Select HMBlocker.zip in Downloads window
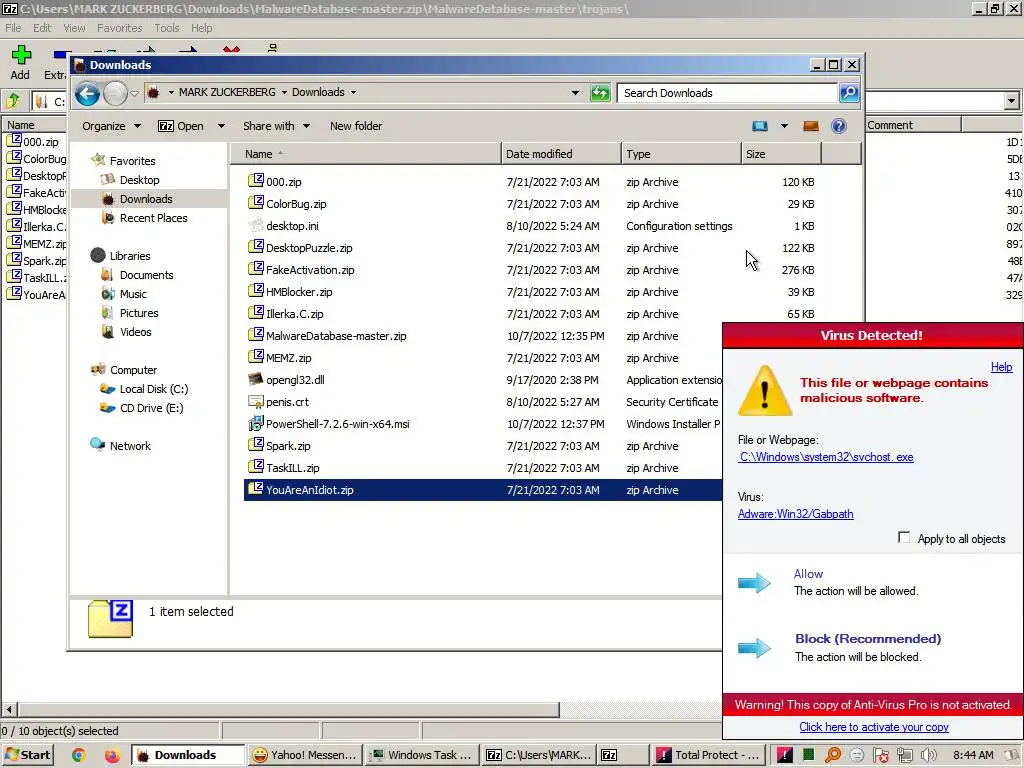Viewport: 1024px width, 768px height. 299,292
